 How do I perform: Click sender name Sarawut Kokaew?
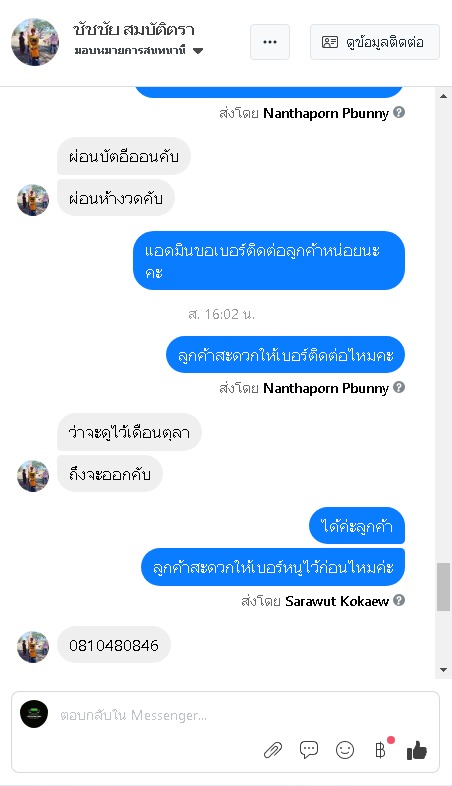pos(337,601)
